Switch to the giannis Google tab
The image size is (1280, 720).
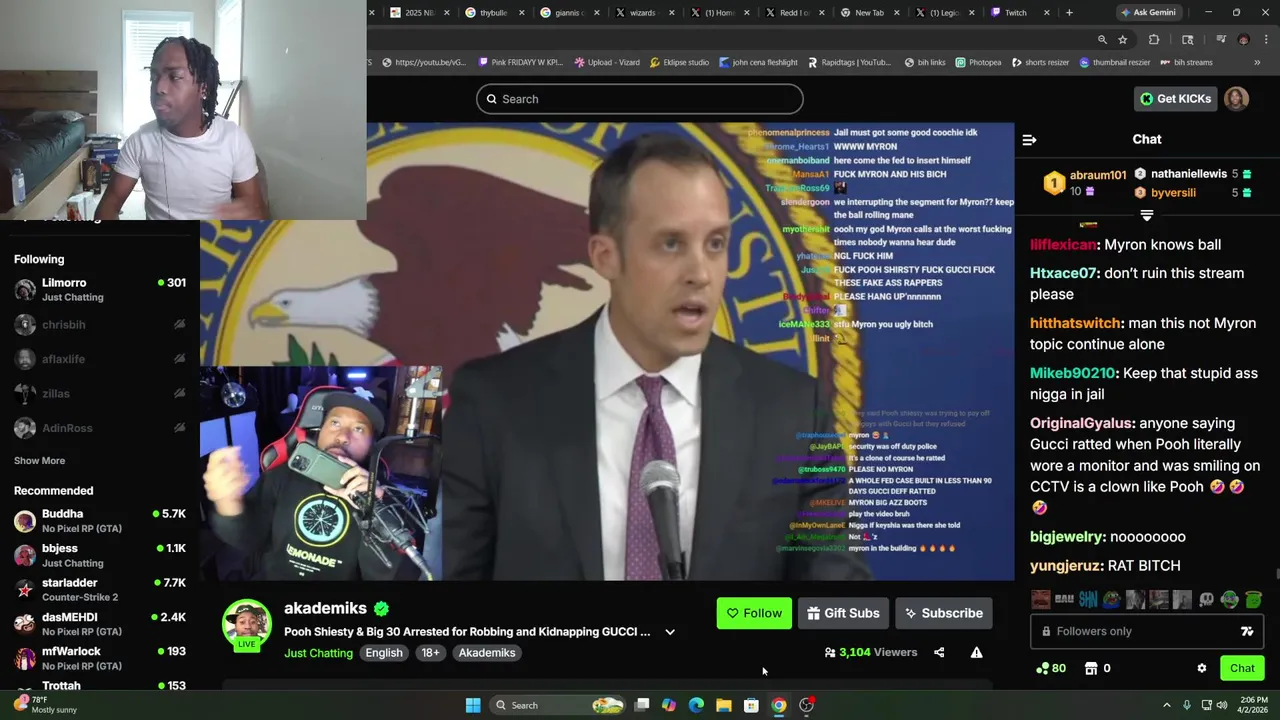click(x=567, y=13)
